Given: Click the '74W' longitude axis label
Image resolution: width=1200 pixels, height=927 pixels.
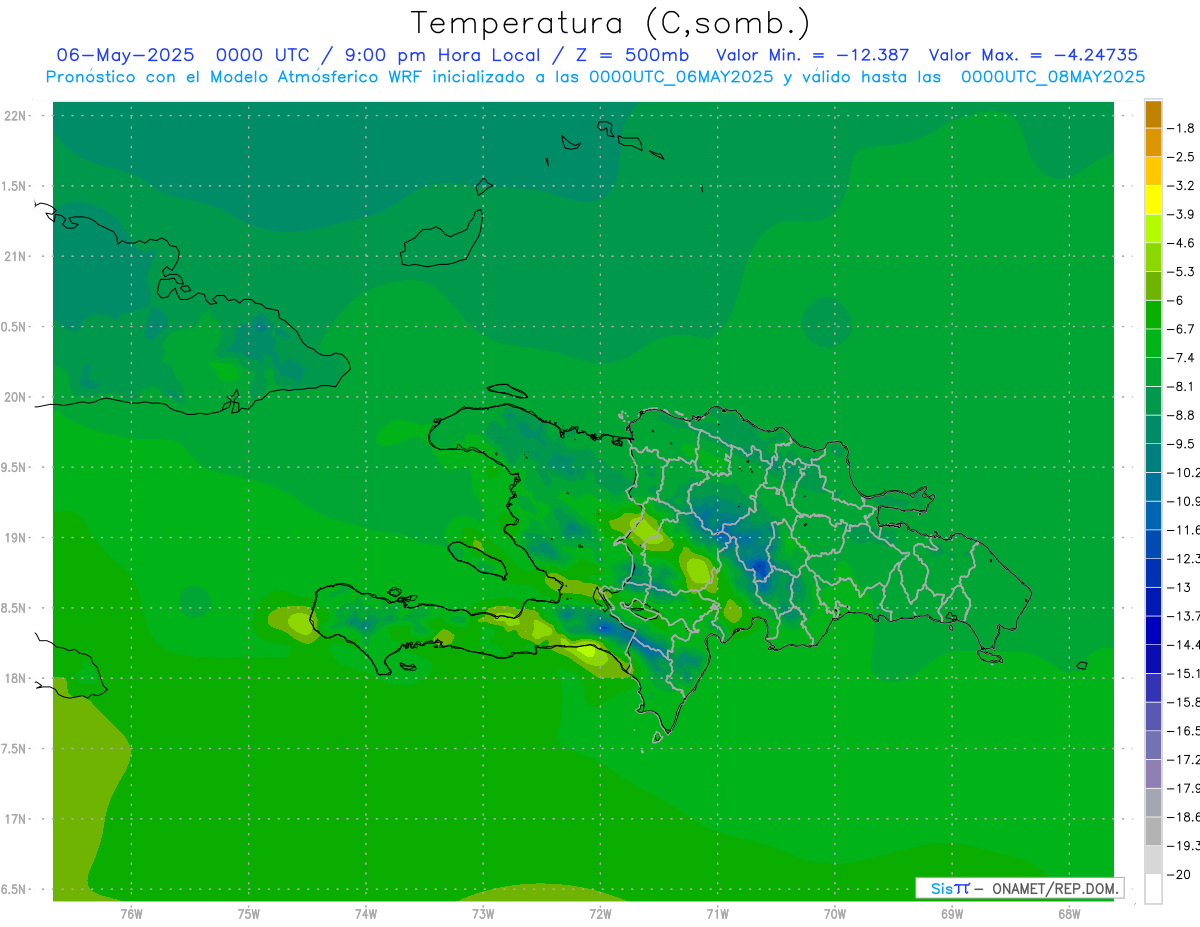Looking at the screenshot, I should coord(365,913).
